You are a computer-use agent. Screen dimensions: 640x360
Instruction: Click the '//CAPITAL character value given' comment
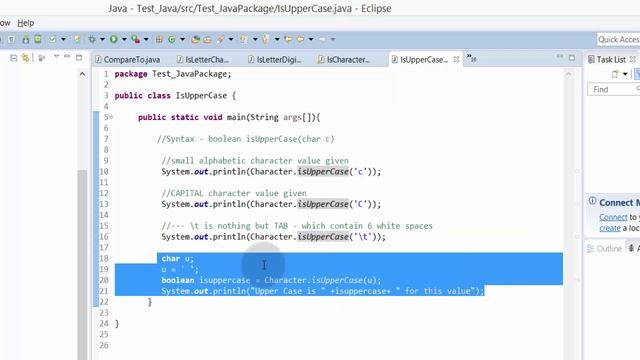click(x=234, y=193)
